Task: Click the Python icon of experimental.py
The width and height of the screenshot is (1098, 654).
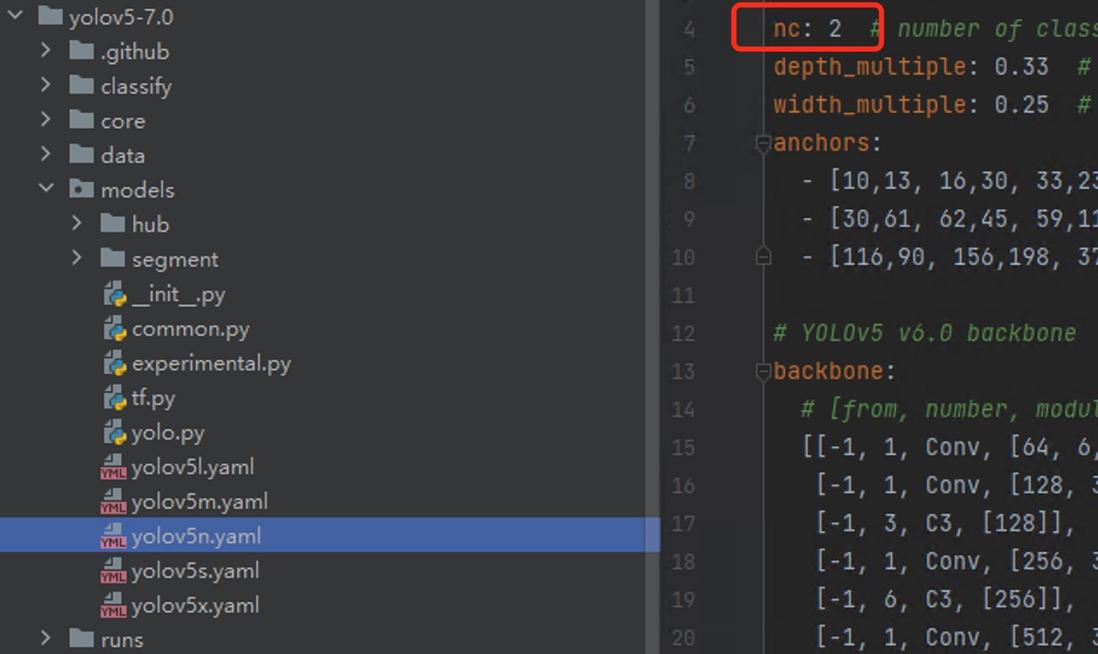Action: 115,363
